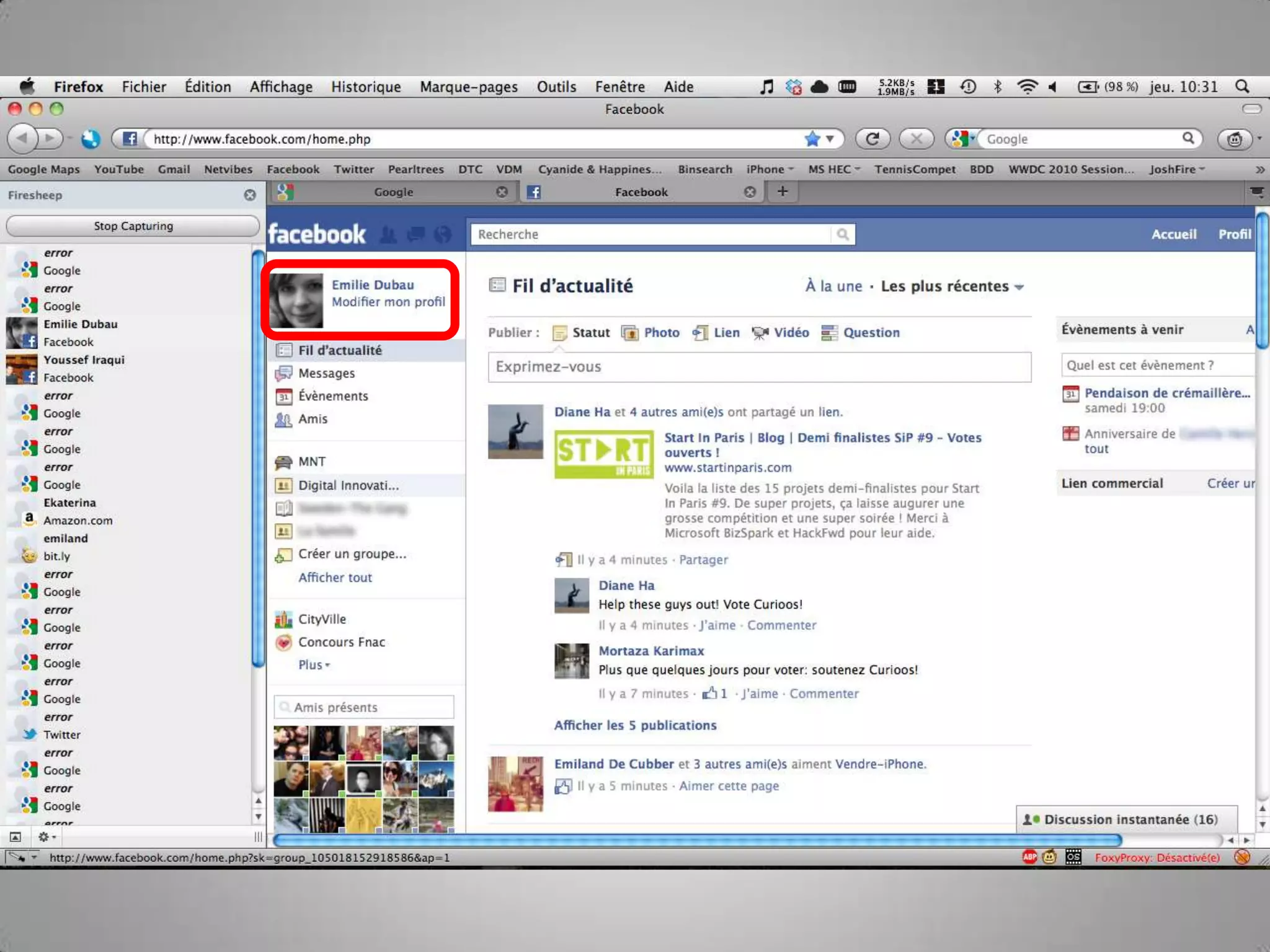Screen dimensions: 1270x952
Task: Close the Firesheep sidebar panel
Action: (x=250, y=195)
